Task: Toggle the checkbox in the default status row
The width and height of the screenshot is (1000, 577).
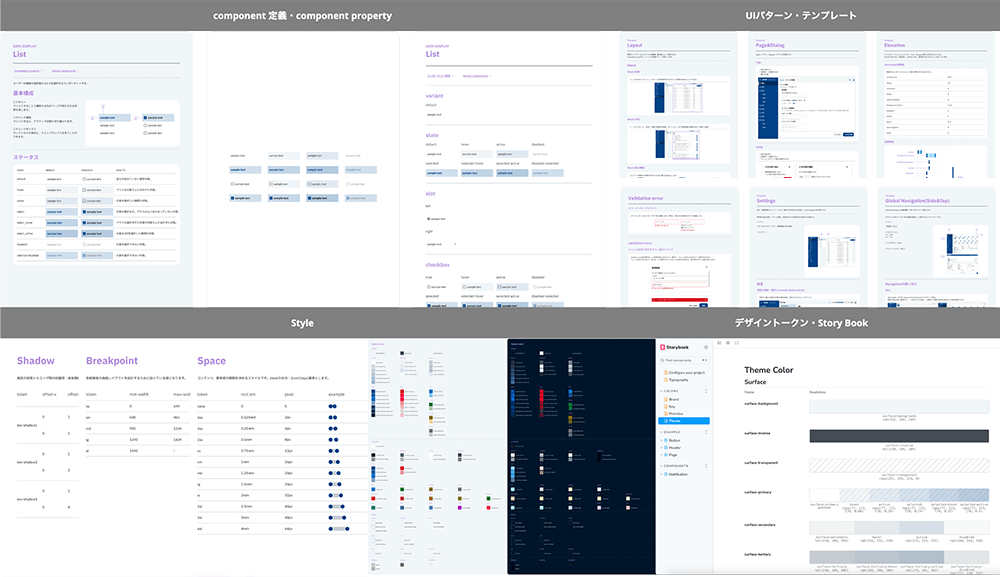Action: coord(84,179)
